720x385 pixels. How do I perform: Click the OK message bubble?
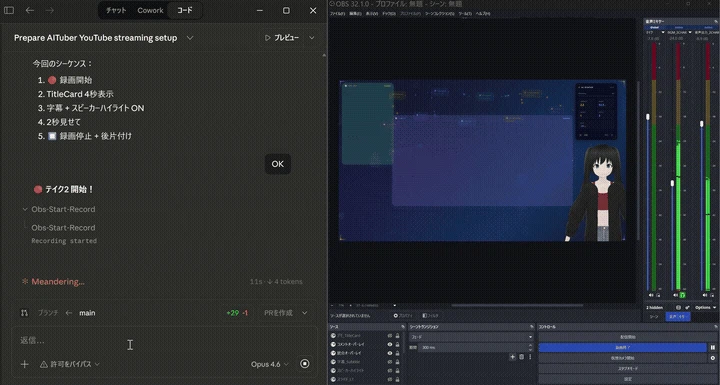pyautogui.click(x=277, y=164)
